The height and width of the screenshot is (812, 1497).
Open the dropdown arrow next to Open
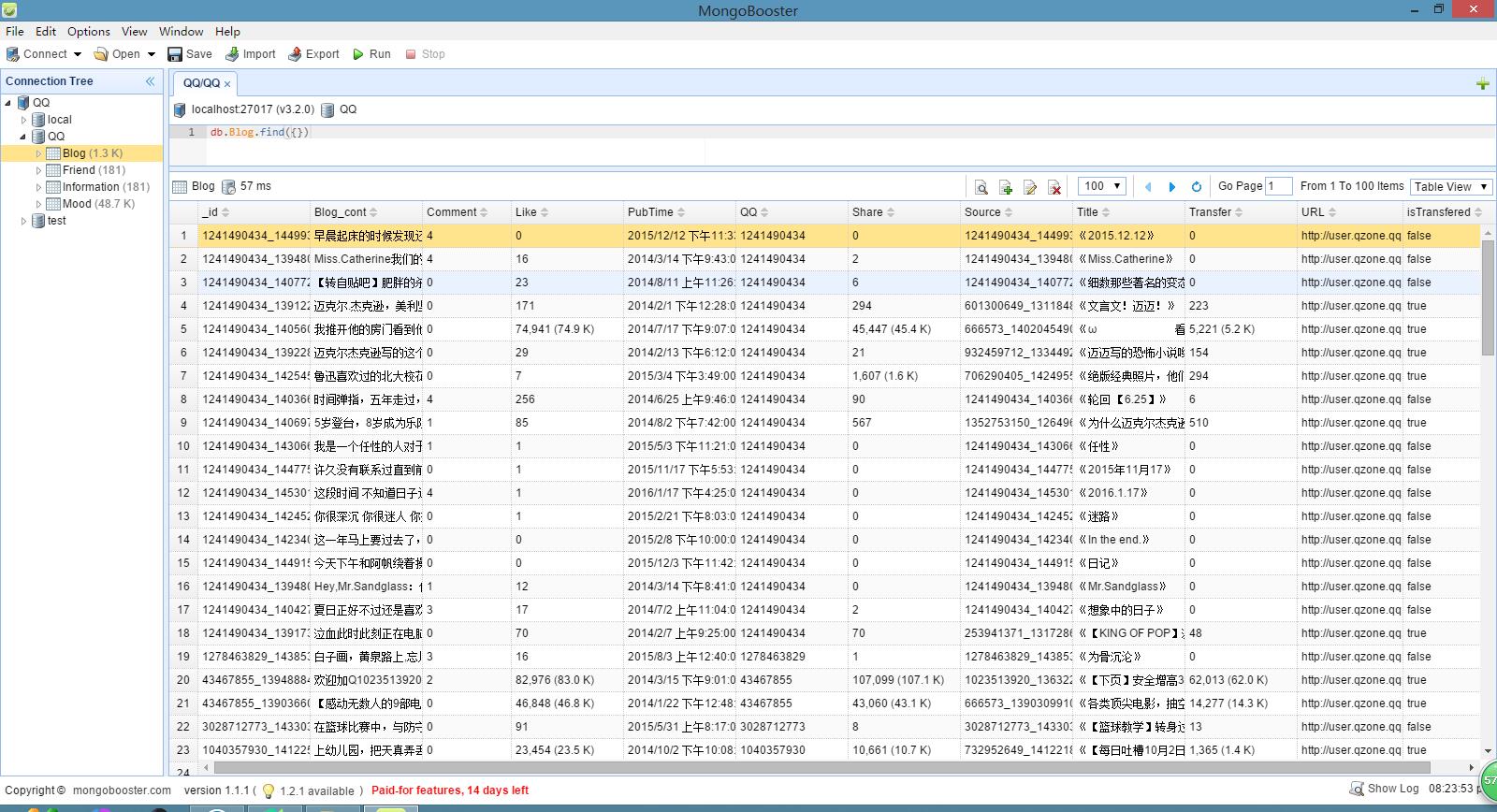pos(151,54)
